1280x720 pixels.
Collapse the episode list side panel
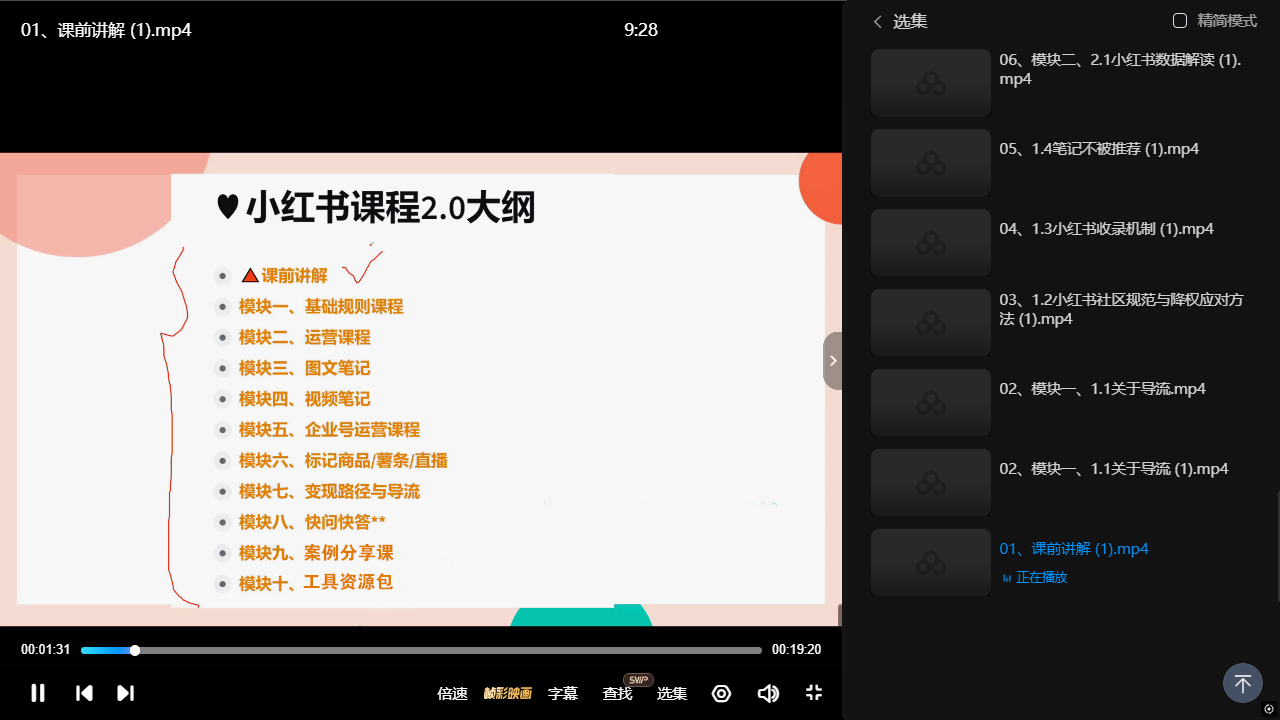[x=833, y=361]
